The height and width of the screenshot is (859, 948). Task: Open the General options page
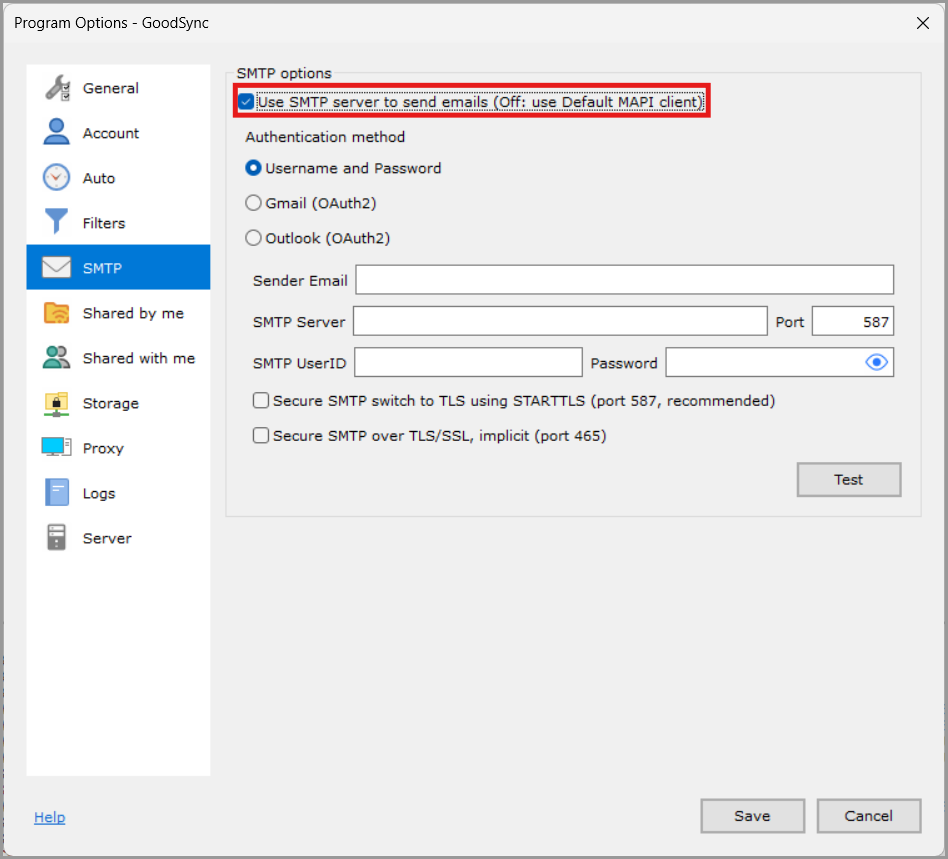pos(111,88)
